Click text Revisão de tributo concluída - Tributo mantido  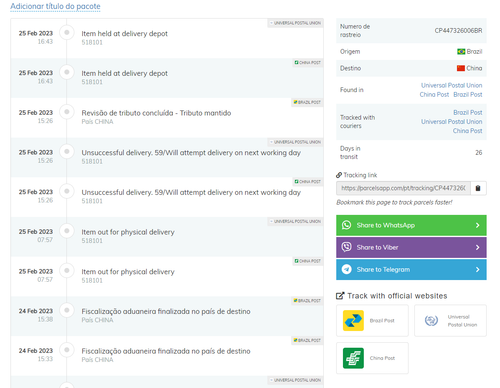156,113
